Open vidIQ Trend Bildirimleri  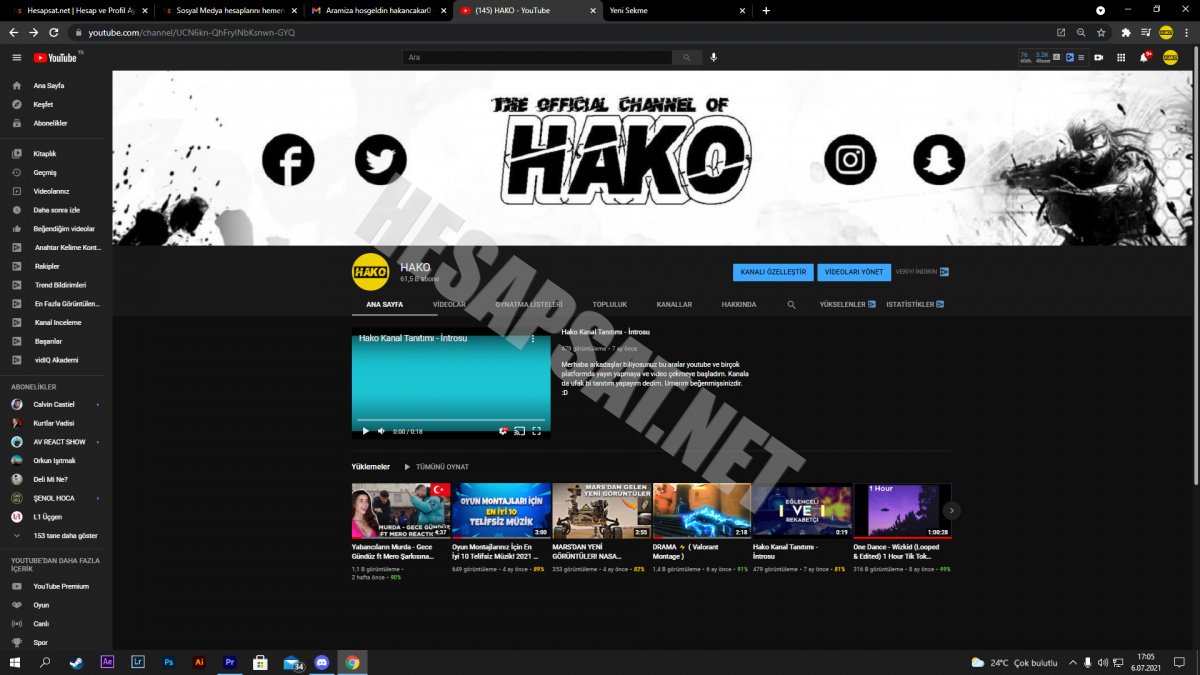[60, 285]
